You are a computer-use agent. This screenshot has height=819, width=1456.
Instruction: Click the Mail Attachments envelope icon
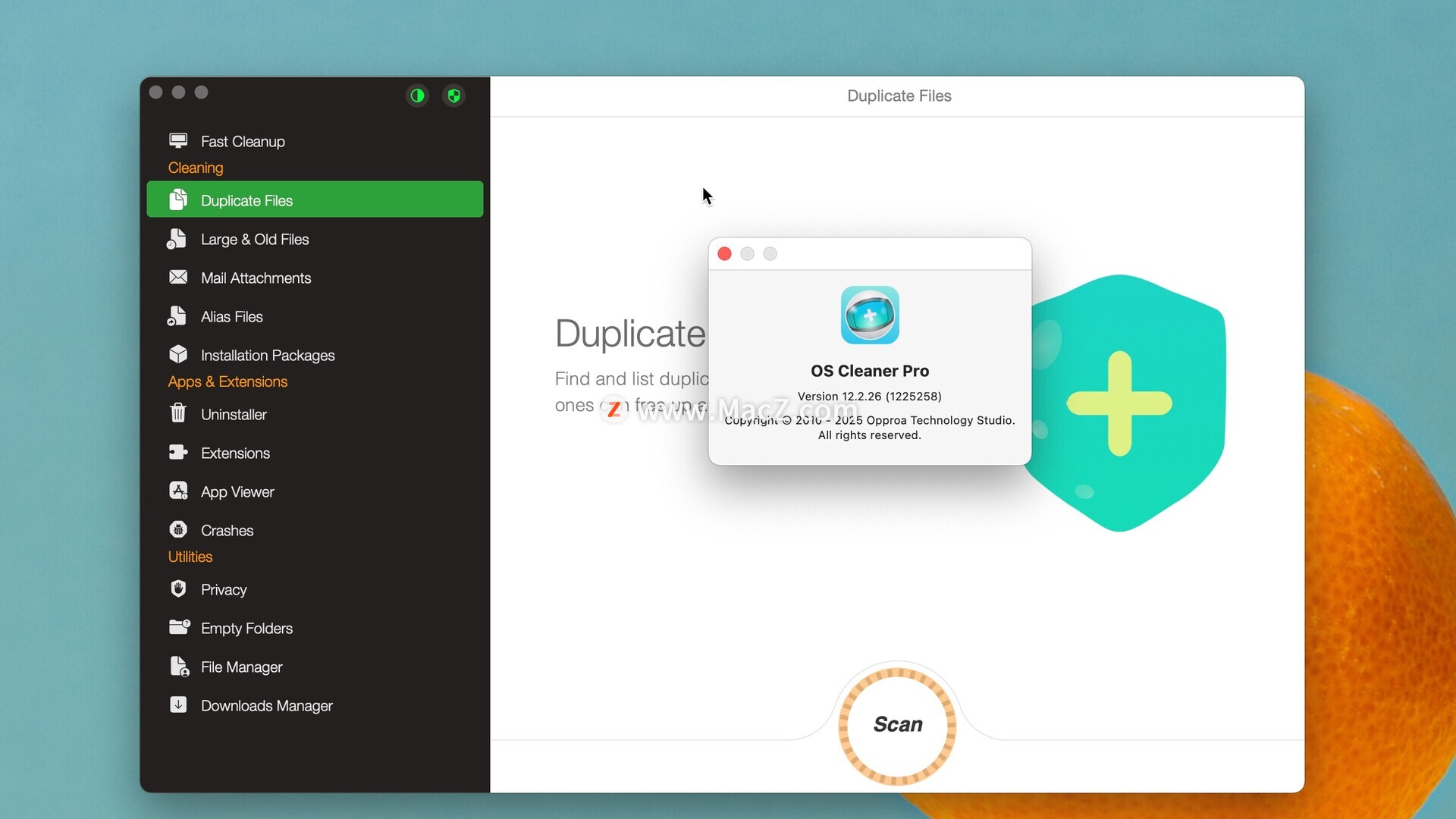pos(178,277)
